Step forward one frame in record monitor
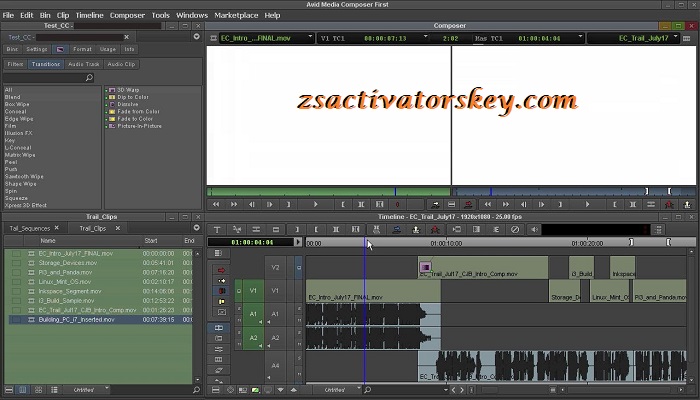The image size is (700, 400). (542, 204)
